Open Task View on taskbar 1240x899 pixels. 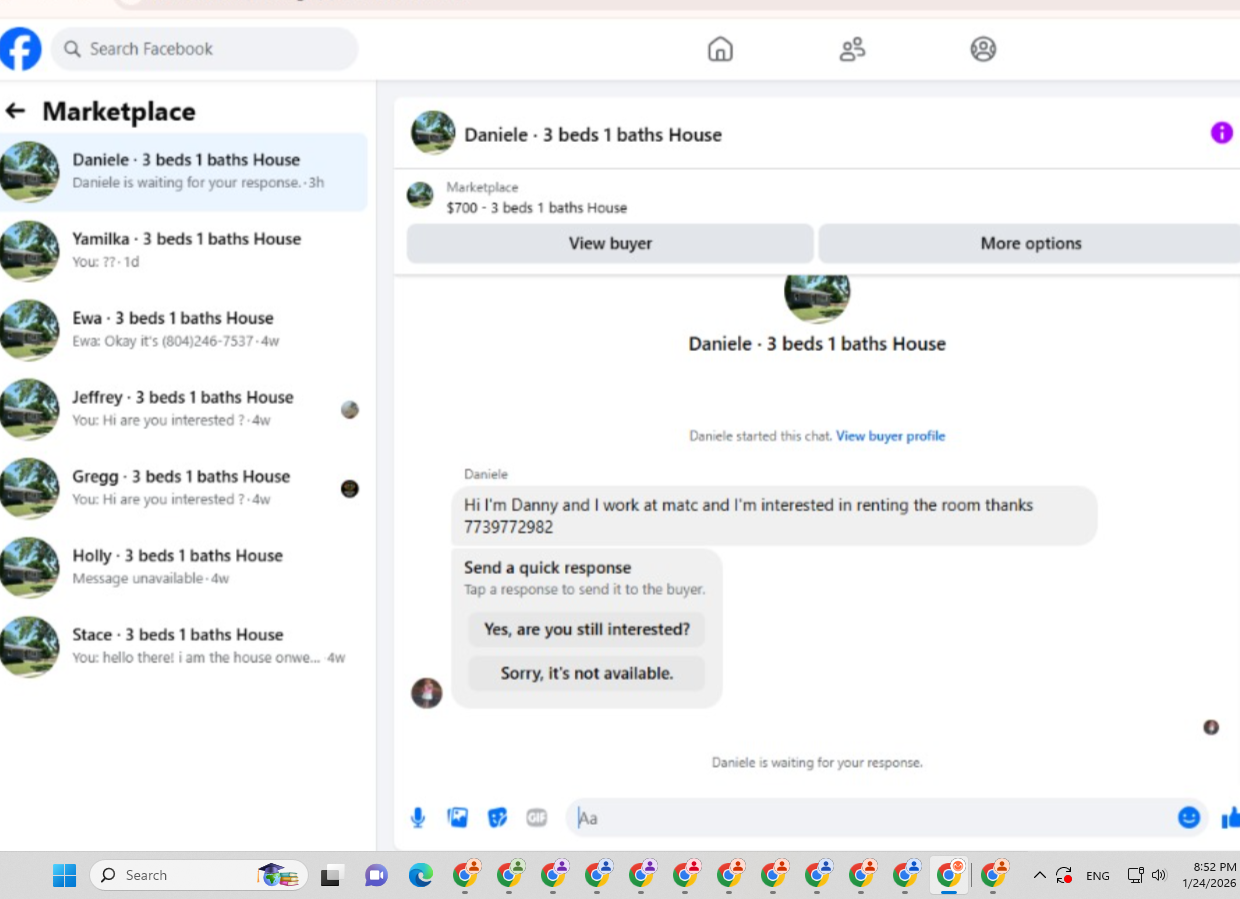pyautogui.click(x=331, y=876)
